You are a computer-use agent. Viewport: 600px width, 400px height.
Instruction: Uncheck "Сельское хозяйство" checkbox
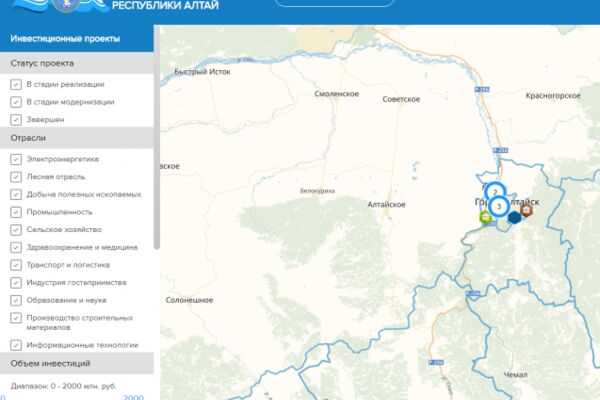(x=16, y=230)
